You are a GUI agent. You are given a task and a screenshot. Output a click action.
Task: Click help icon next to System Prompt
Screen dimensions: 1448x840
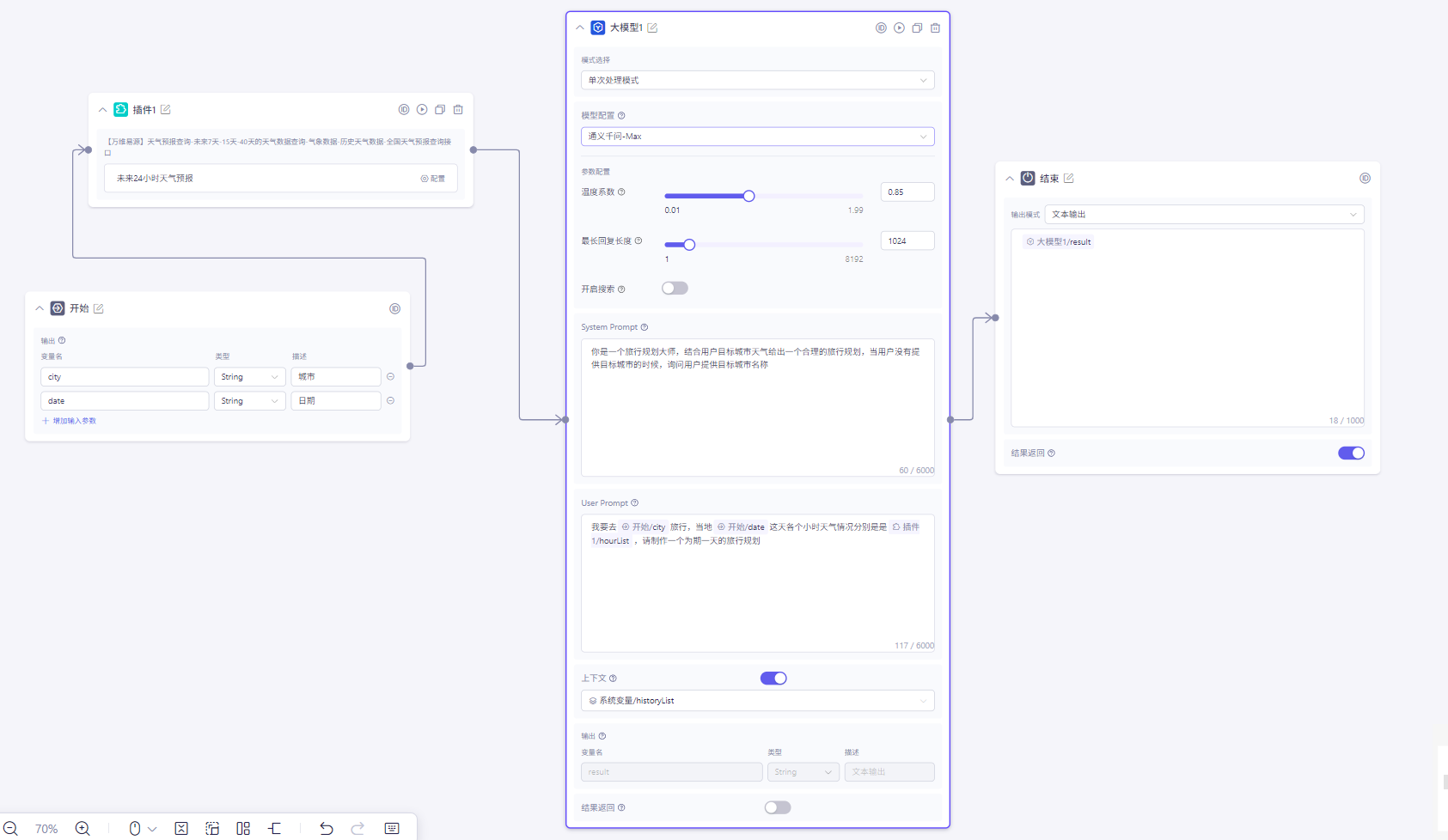pyautogui.click(x=645, y=327)
